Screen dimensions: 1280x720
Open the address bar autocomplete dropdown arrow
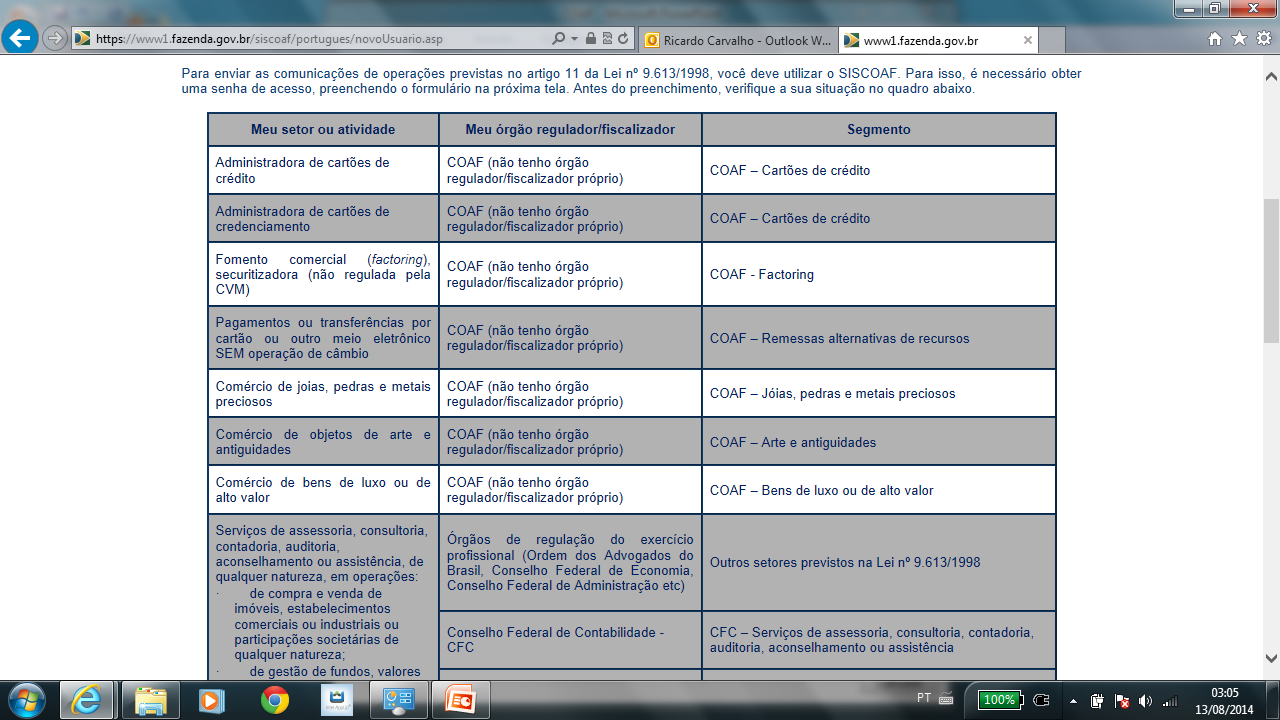pos(575,39)
